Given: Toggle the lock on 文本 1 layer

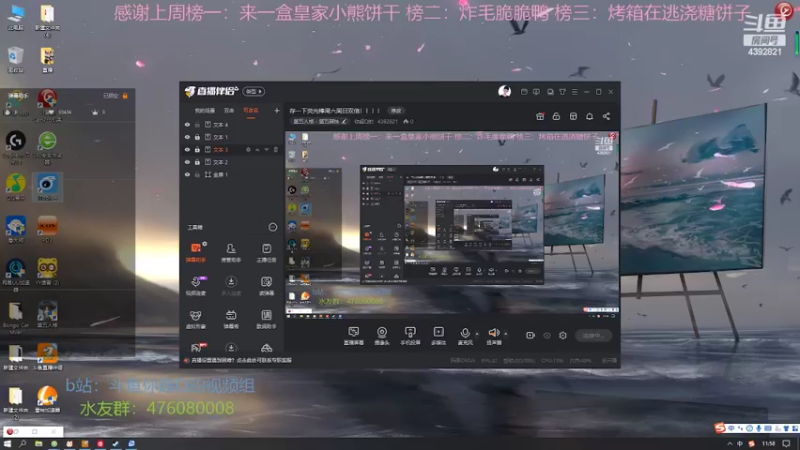Looking at the screenshot, I should [x=197, y=137].
